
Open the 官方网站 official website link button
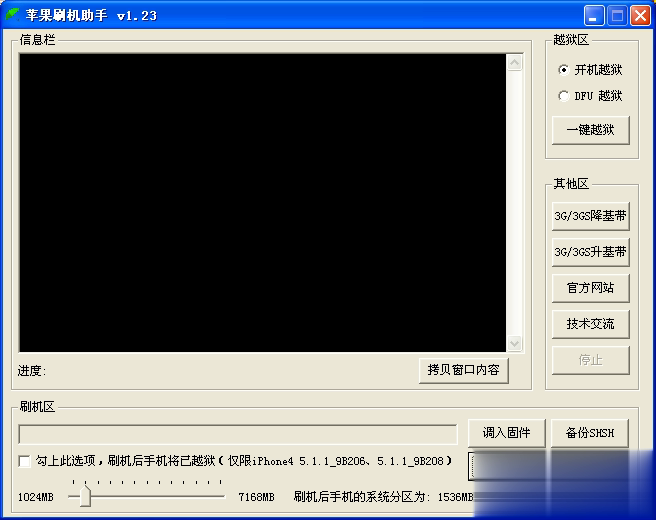coord(590,288)
